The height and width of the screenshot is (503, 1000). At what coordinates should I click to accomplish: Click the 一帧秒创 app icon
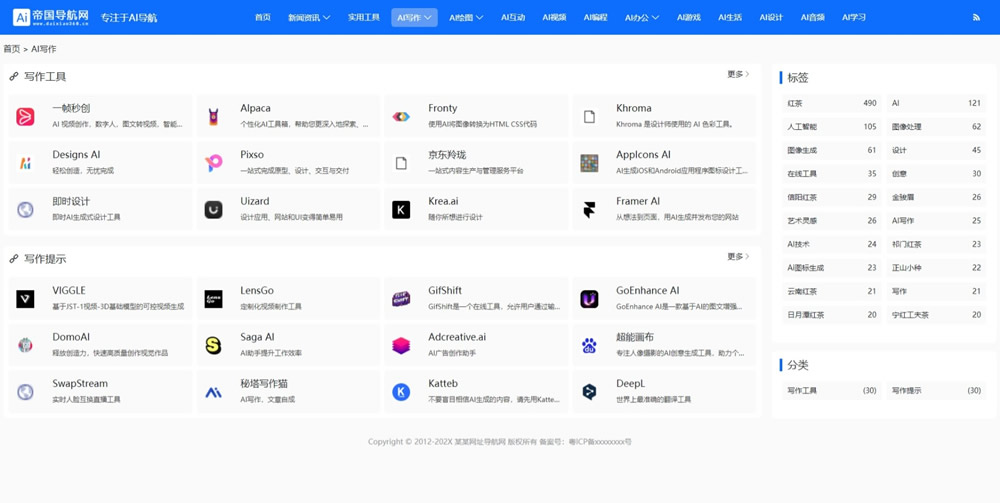[x=26, y=117]
